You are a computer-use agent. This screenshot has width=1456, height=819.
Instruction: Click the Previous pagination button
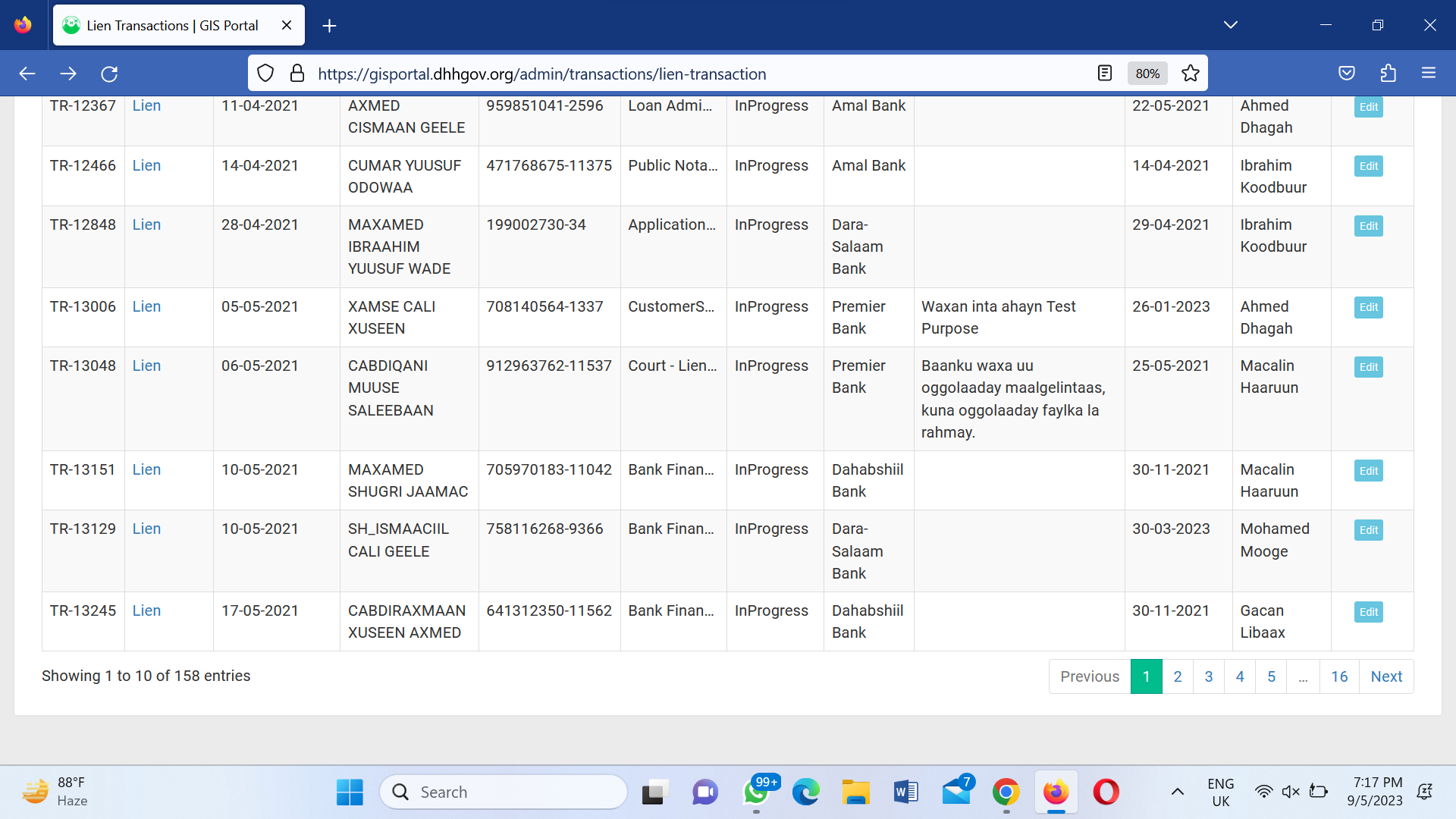(1090, 676)
